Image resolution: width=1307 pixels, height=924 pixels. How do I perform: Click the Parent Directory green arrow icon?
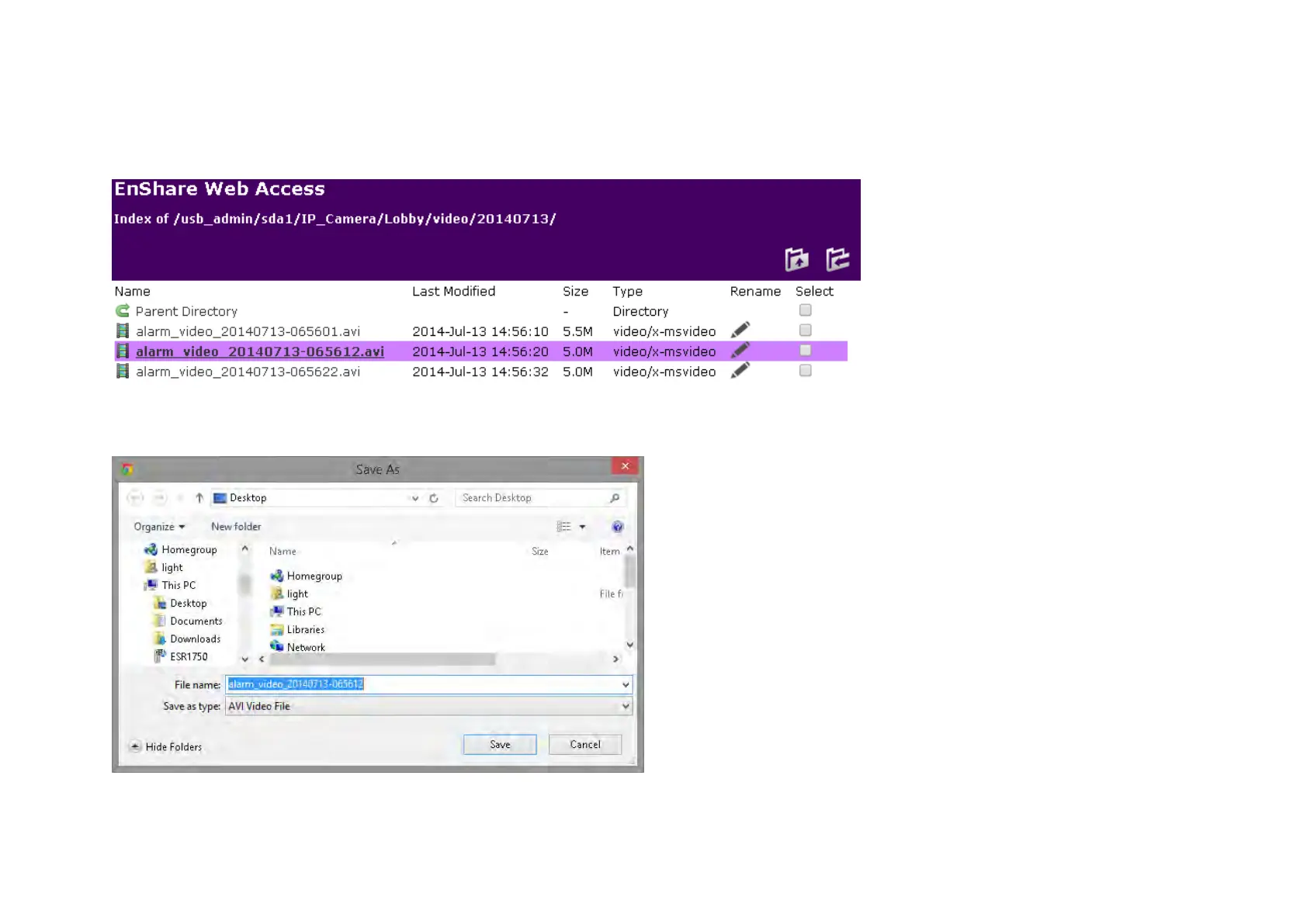click(123, 311)
